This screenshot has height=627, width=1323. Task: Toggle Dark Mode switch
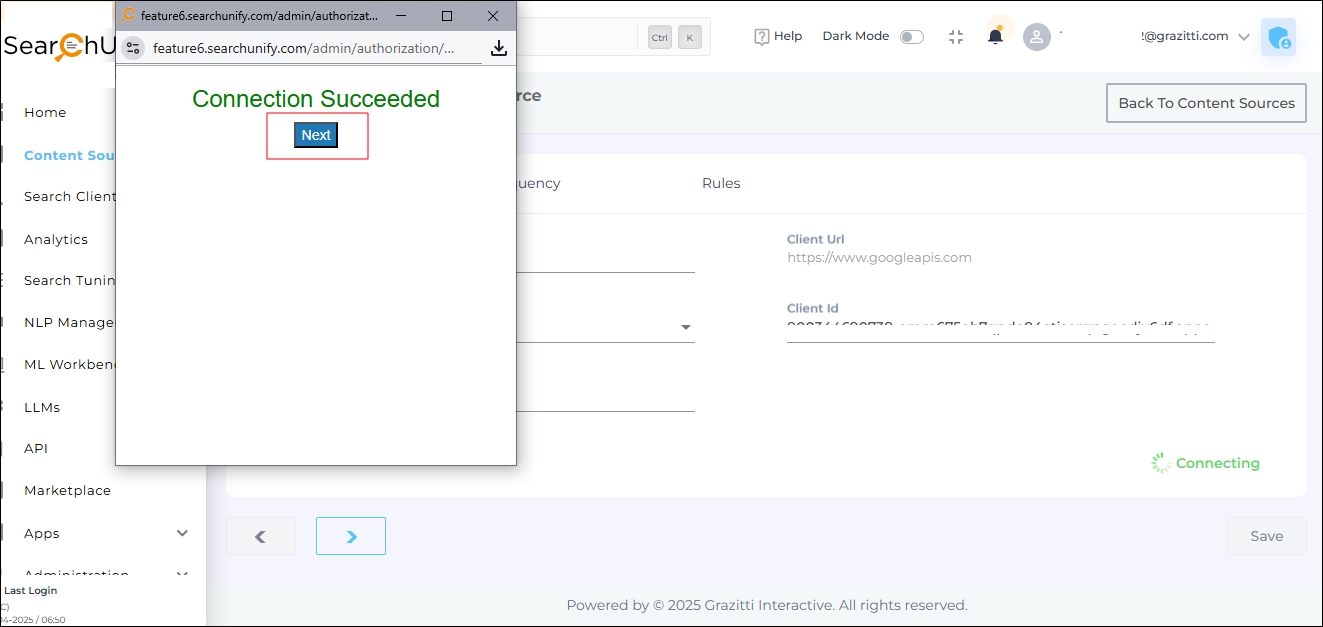pyautogui.click(x=911, y=37)
